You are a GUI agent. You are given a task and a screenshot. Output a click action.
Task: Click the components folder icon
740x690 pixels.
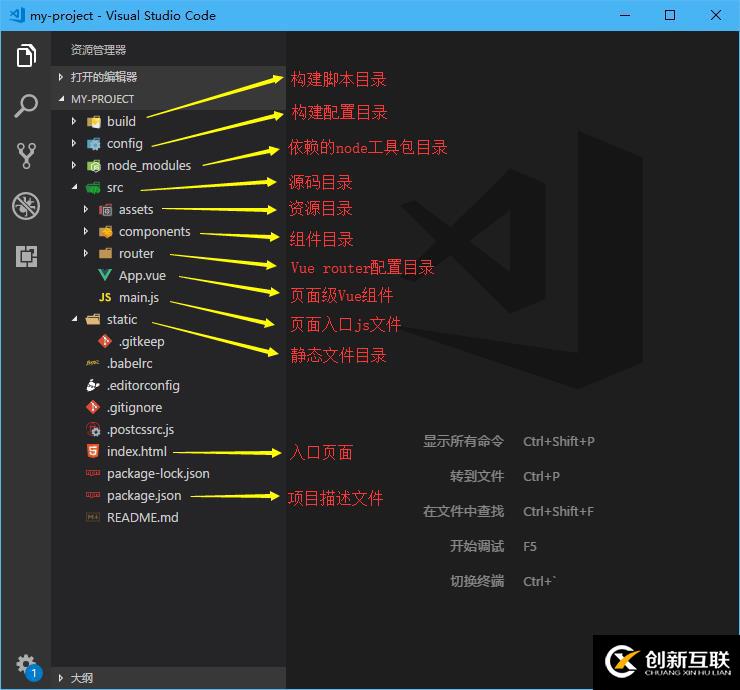tap(106, 232)
